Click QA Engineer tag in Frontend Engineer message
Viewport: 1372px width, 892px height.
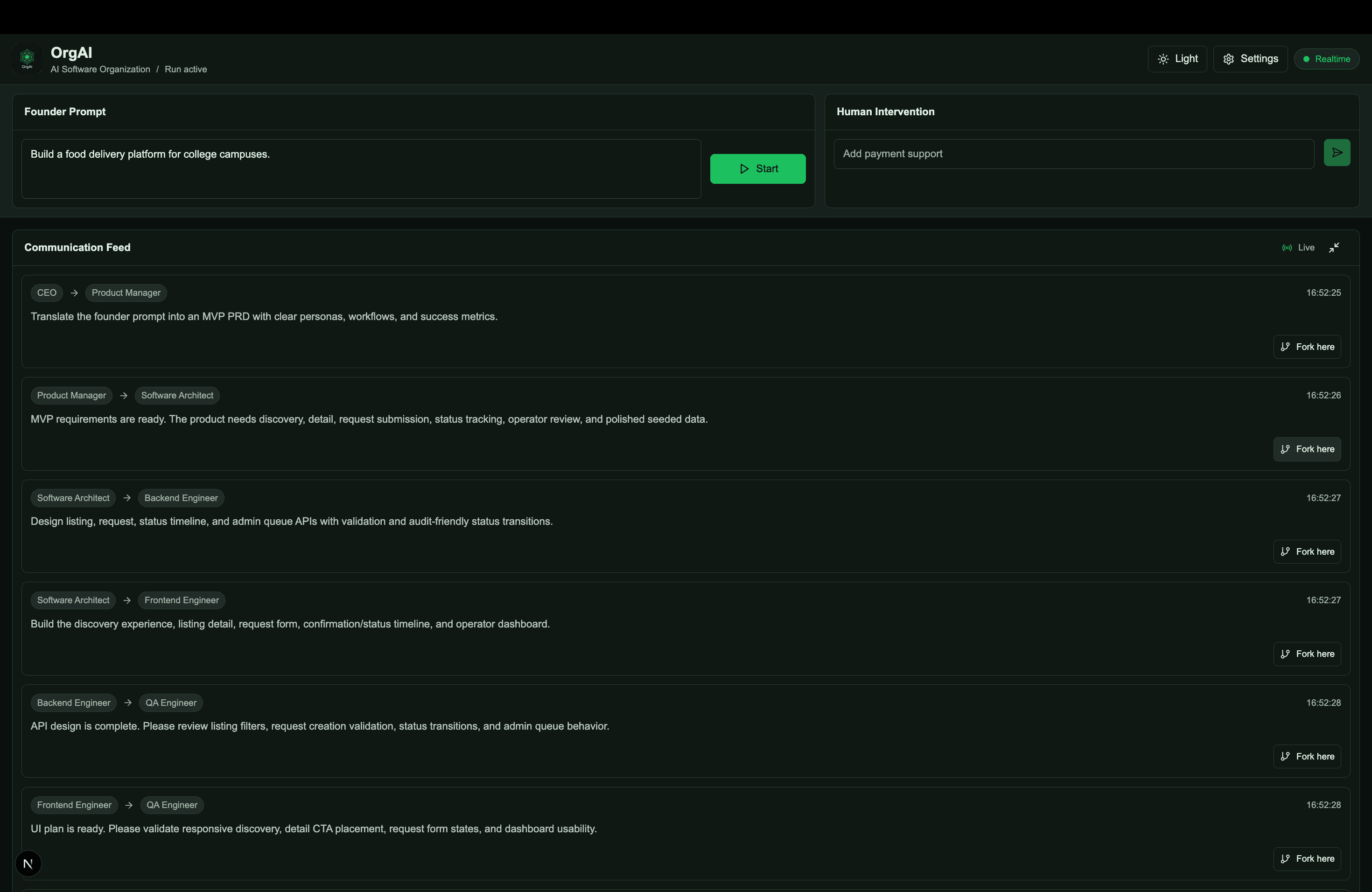tap(172, 805)
